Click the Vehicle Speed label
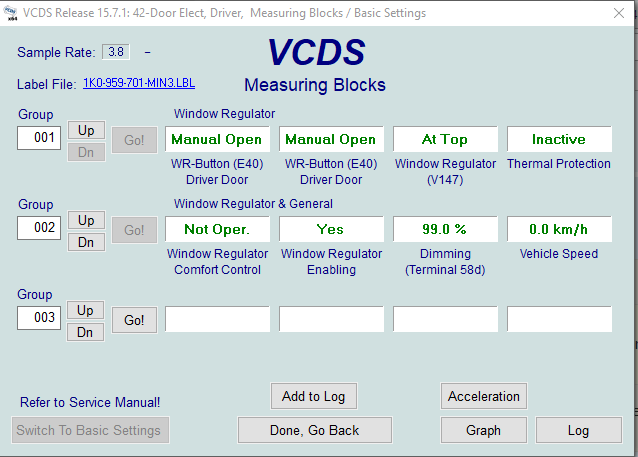638x457 pixels. pos(559,254)
